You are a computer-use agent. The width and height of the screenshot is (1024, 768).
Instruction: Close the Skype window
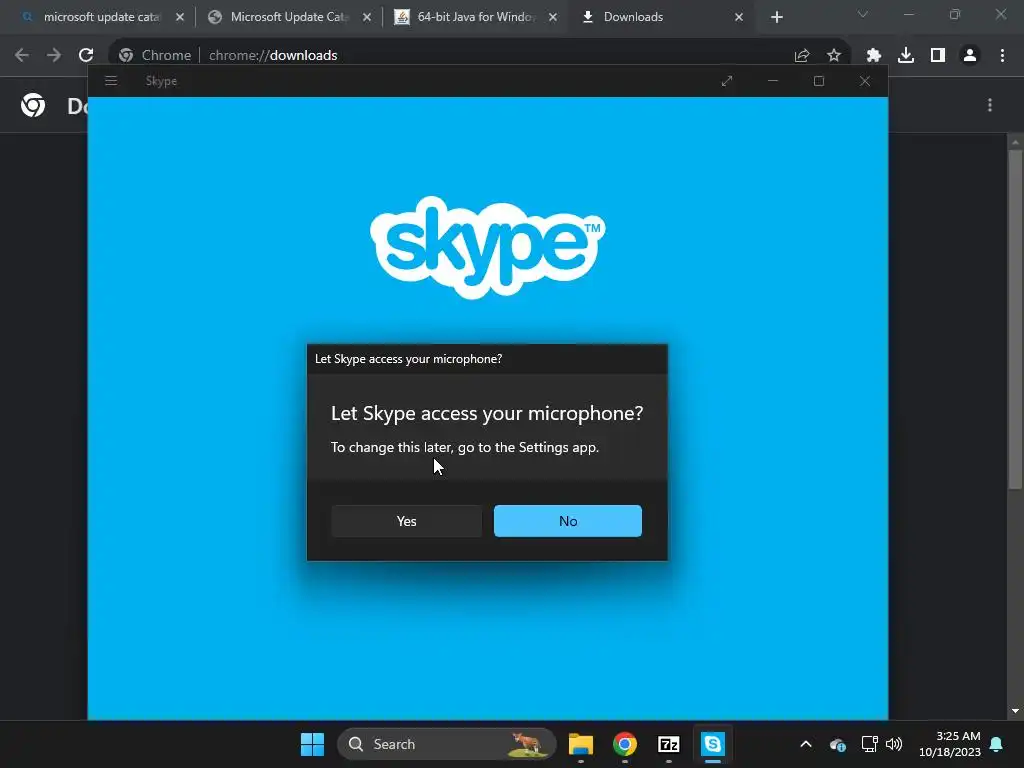coord(865,81)
